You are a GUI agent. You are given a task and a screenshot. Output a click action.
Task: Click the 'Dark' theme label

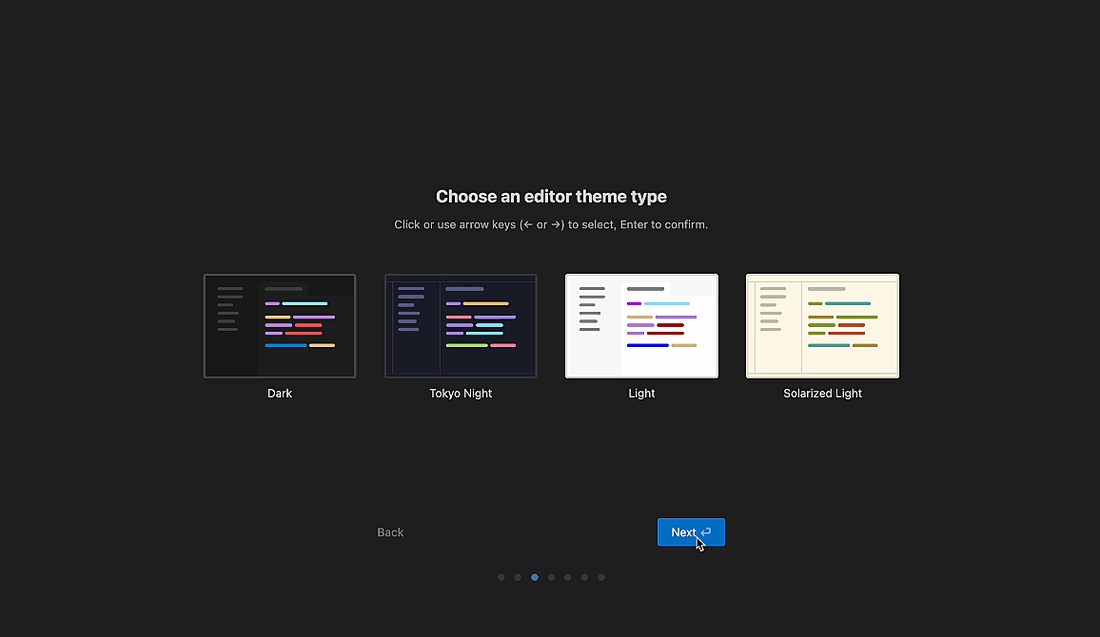280,394
